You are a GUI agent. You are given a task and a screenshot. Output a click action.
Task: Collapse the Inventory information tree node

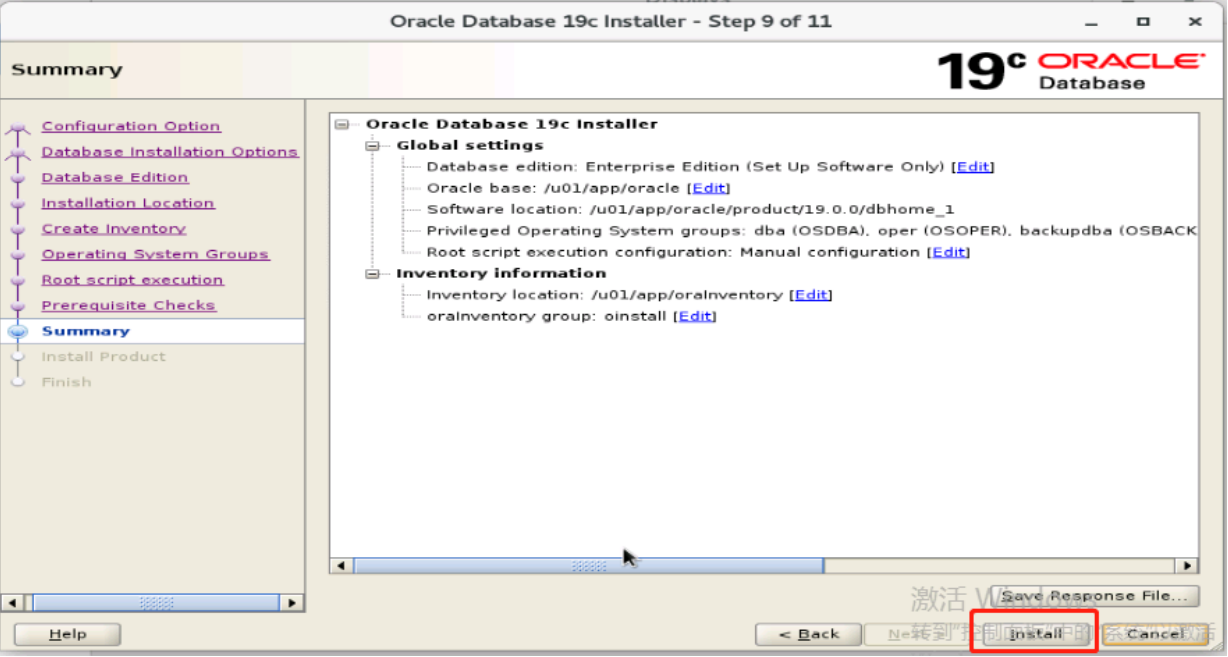click(x=374, y=274)
